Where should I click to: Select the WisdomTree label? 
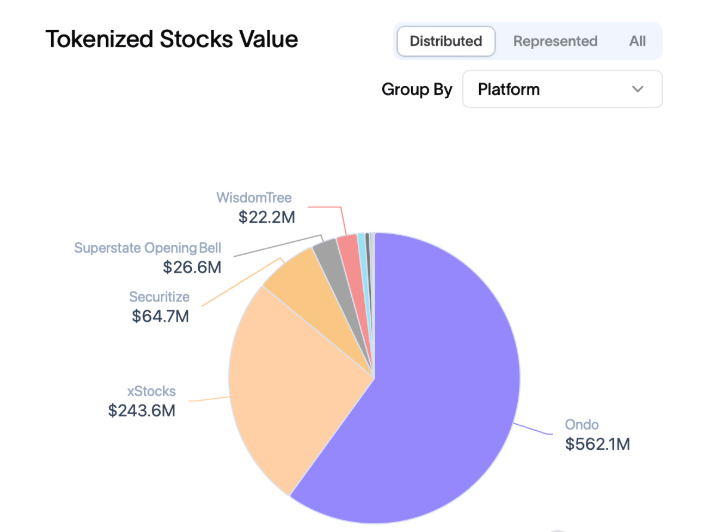point(254,197)
